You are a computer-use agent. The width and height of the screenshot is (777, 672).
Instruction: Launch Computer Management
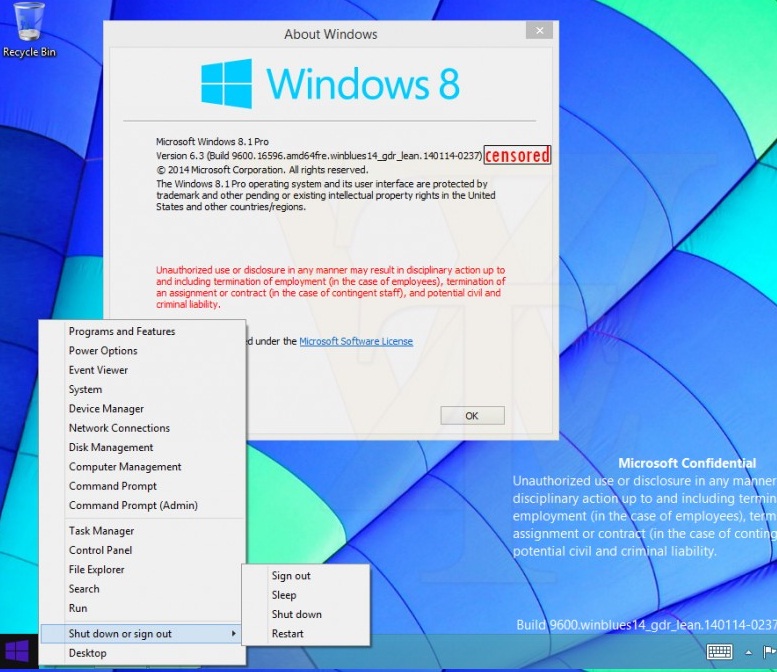coord(143,467)
